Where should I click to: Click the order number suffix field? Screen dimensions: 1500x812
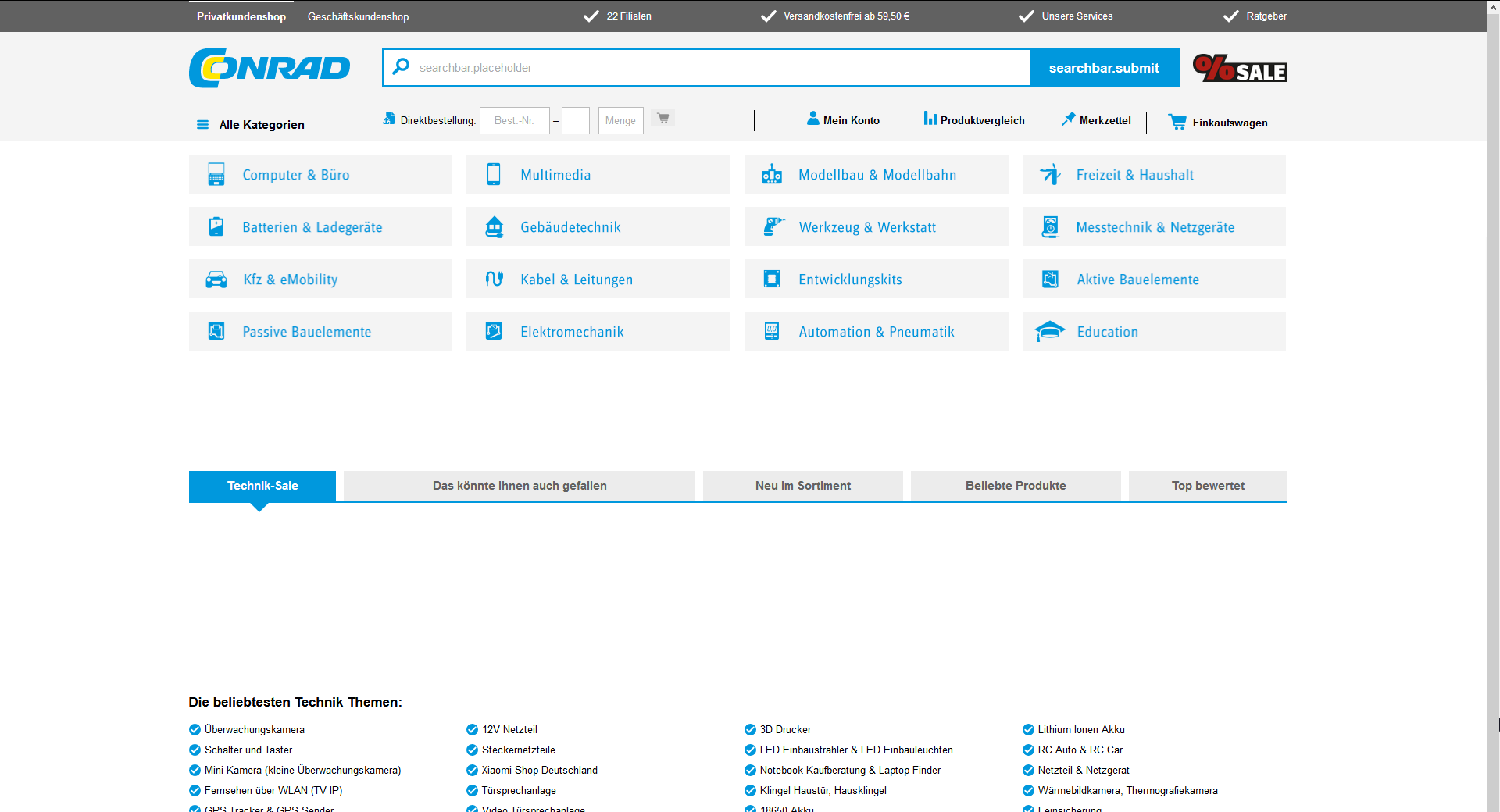click(576, 121)
